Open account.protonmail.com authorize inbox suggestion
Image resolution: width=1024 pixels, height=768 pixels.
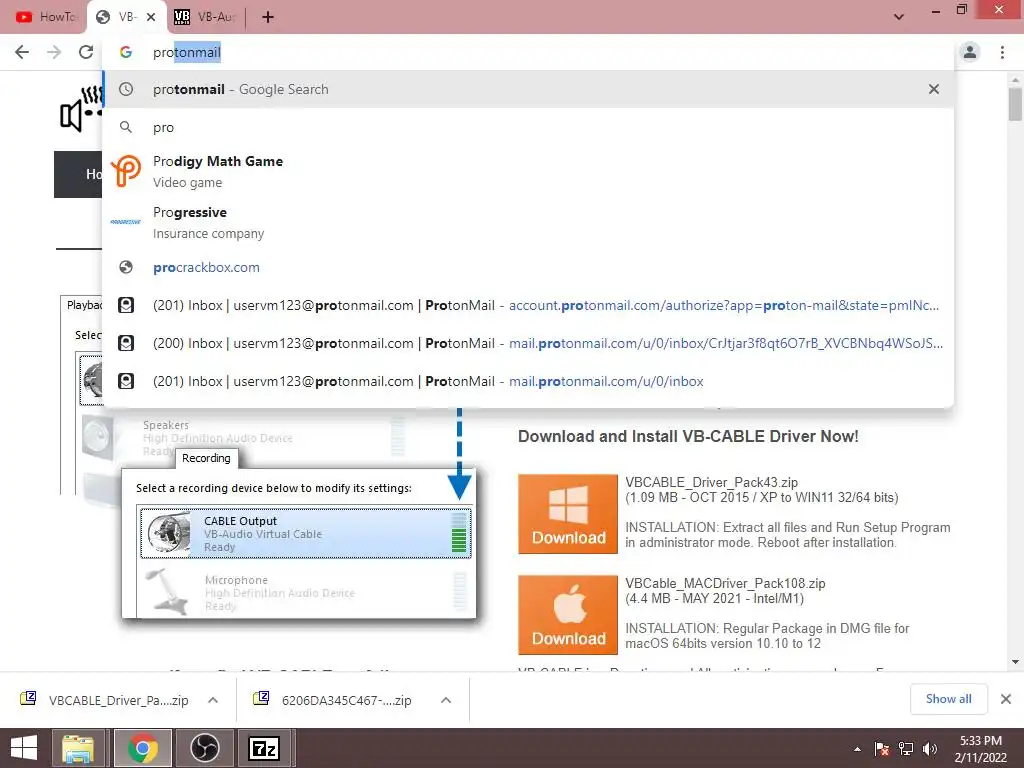(528, 305)
